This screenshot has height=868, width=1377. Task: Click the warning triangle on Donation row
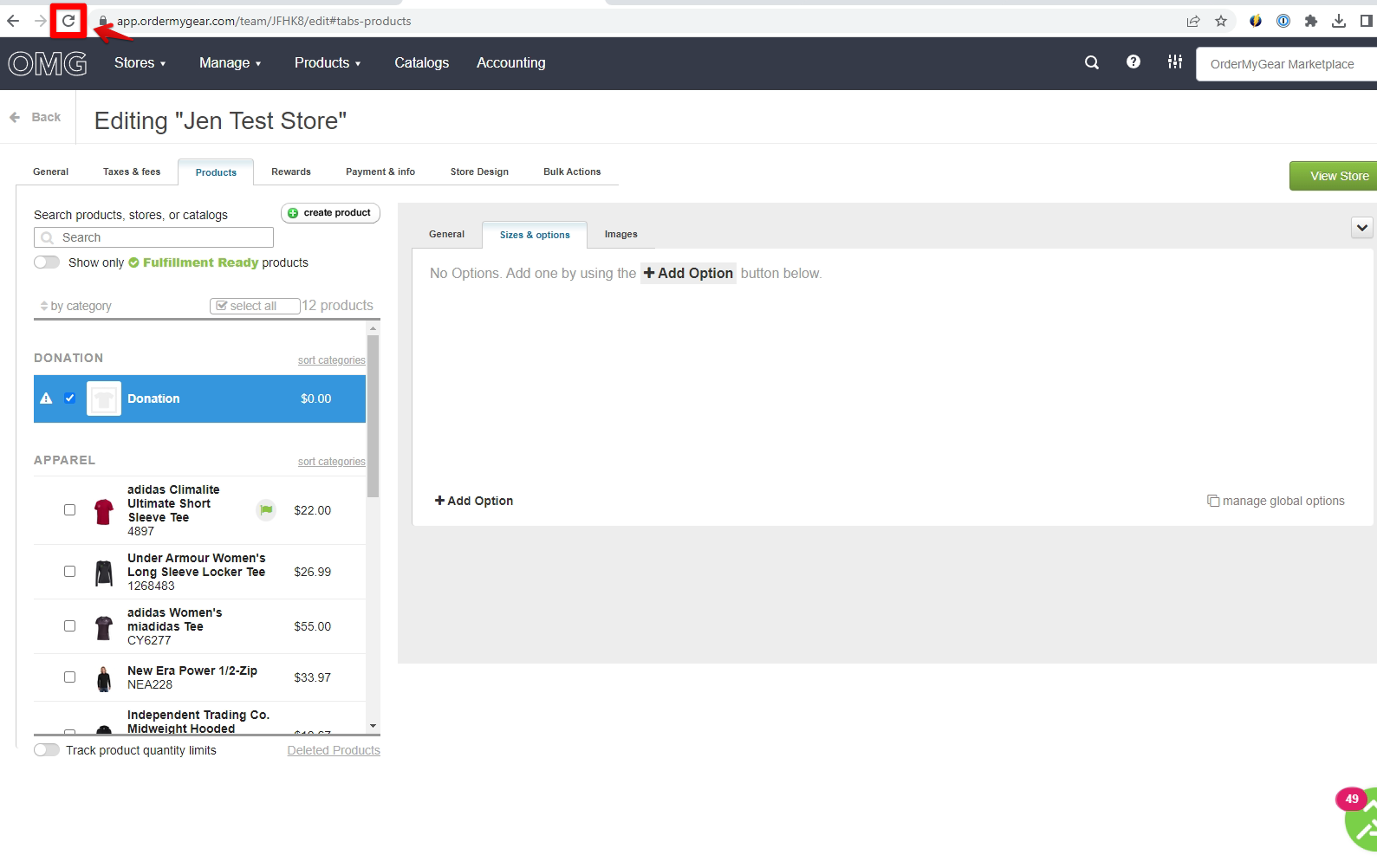[x=47, y=398]
